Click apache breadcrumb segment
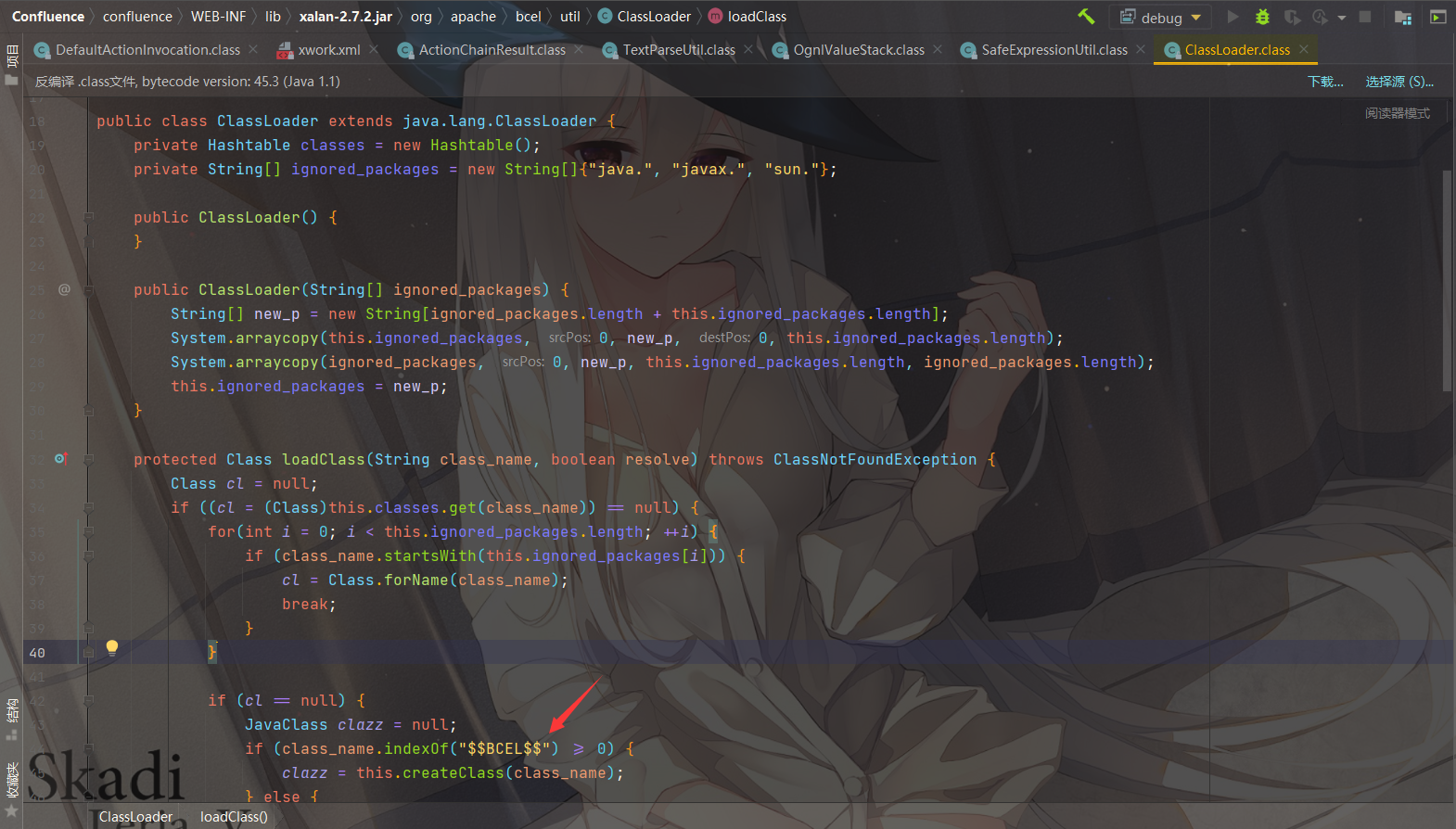The height and width of the screenshot is (829, 1456). [473, 17]
